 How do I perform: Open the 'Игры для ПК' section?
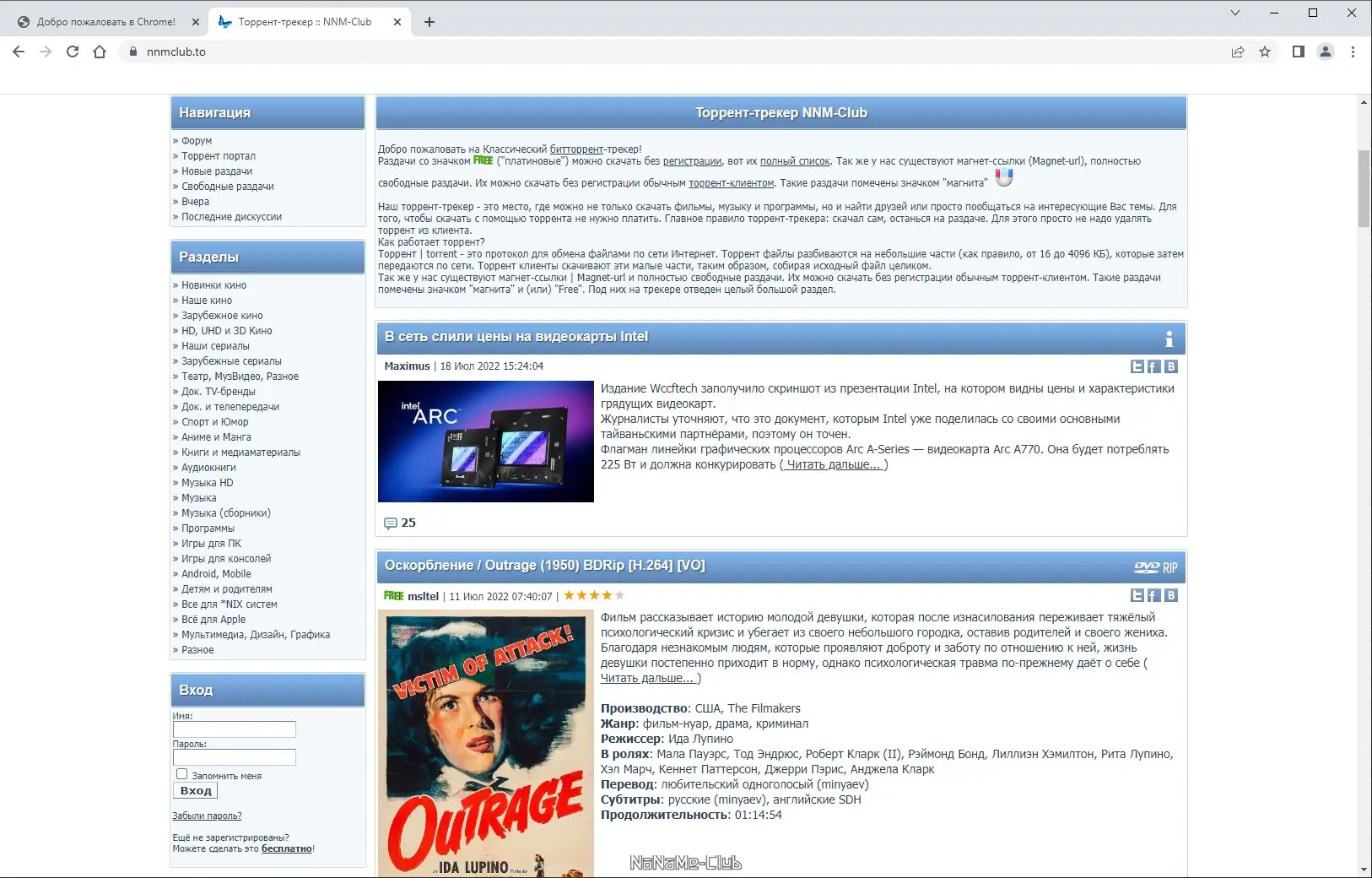211,544
